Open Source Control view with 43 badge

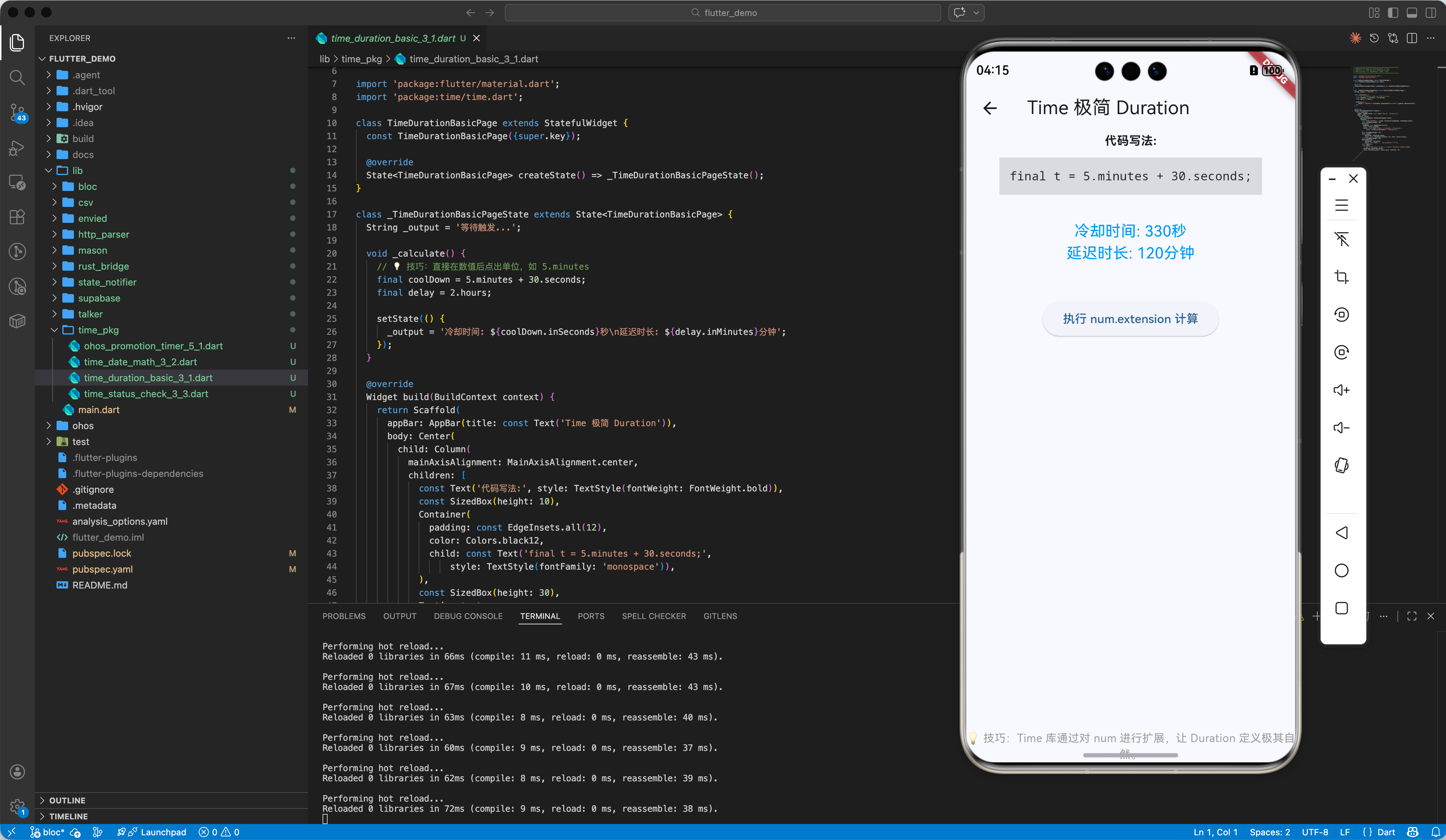(17, 112)
